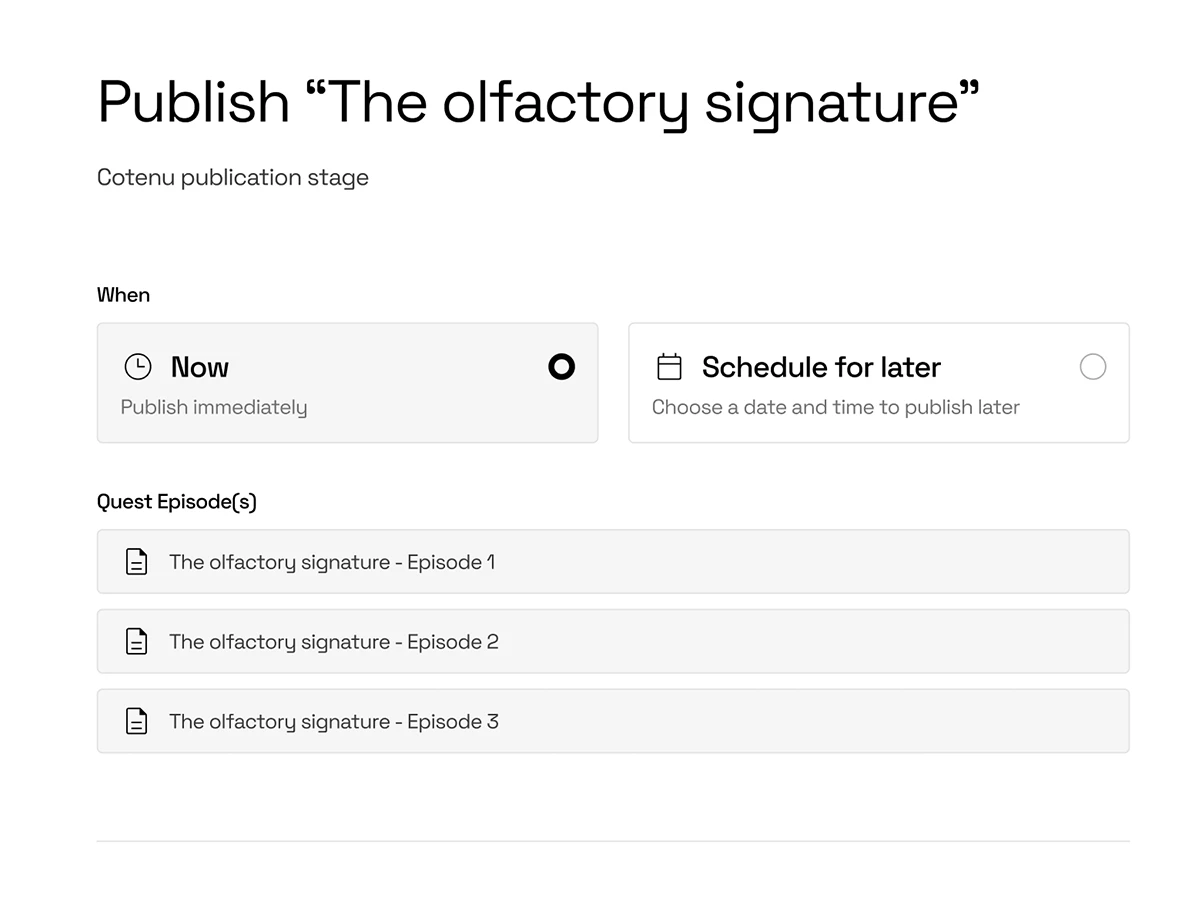
Task: Click the horizontal divider line below episodes
Action: click(612, 841)
